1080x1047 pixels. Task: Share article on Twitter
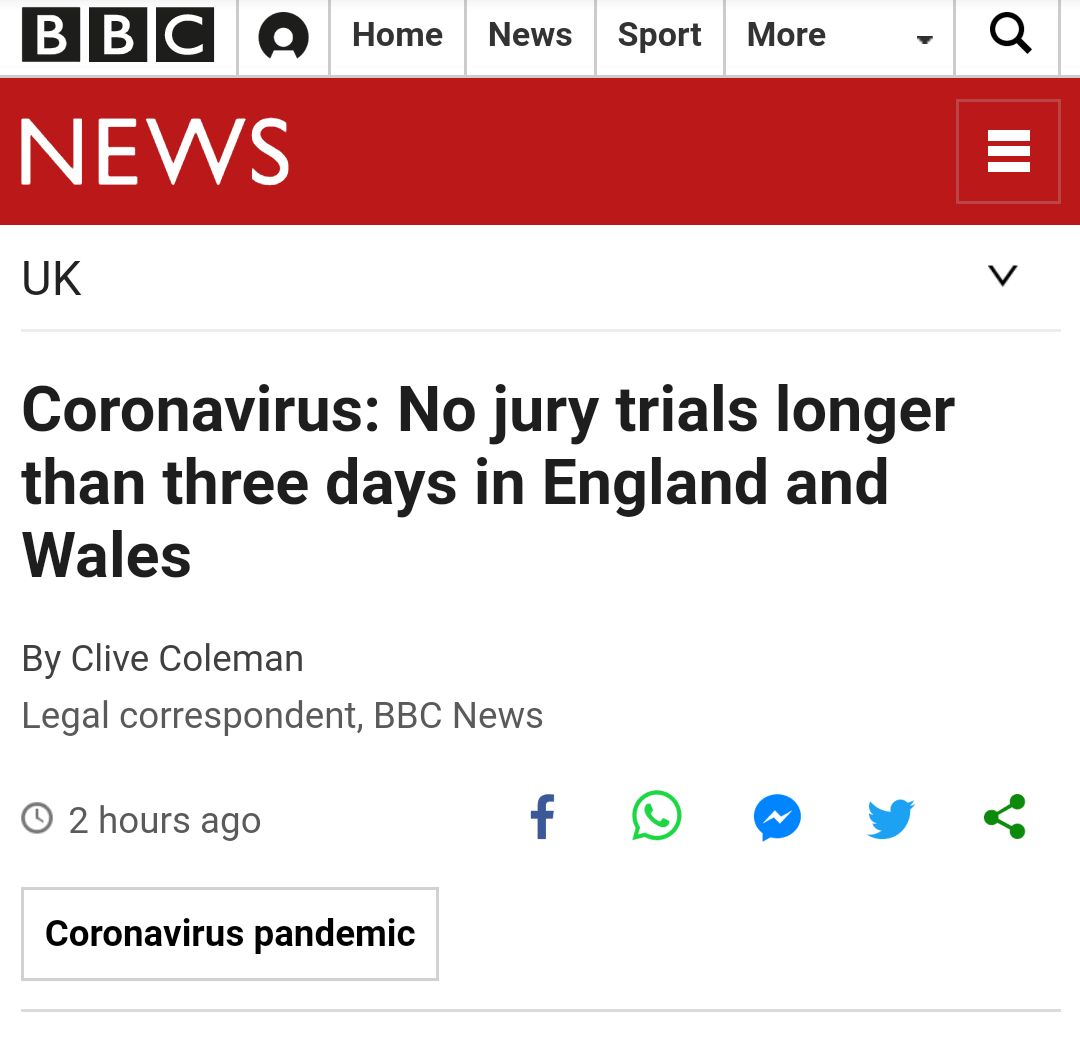point(890,818)
